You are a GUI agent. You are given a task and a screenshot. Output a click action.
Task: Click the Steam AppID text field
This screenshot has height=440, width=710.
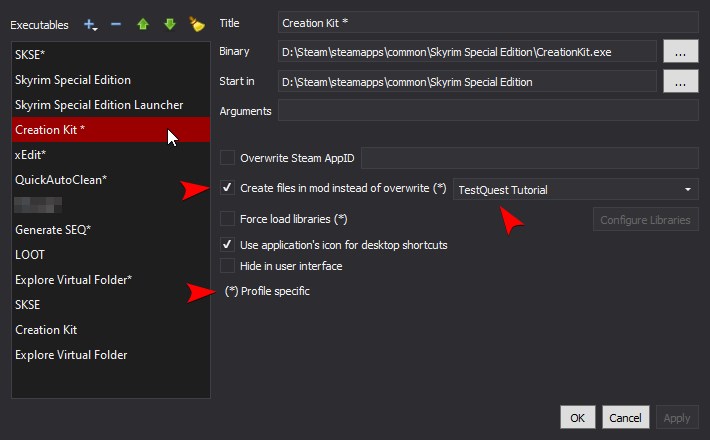coord(530,158)
